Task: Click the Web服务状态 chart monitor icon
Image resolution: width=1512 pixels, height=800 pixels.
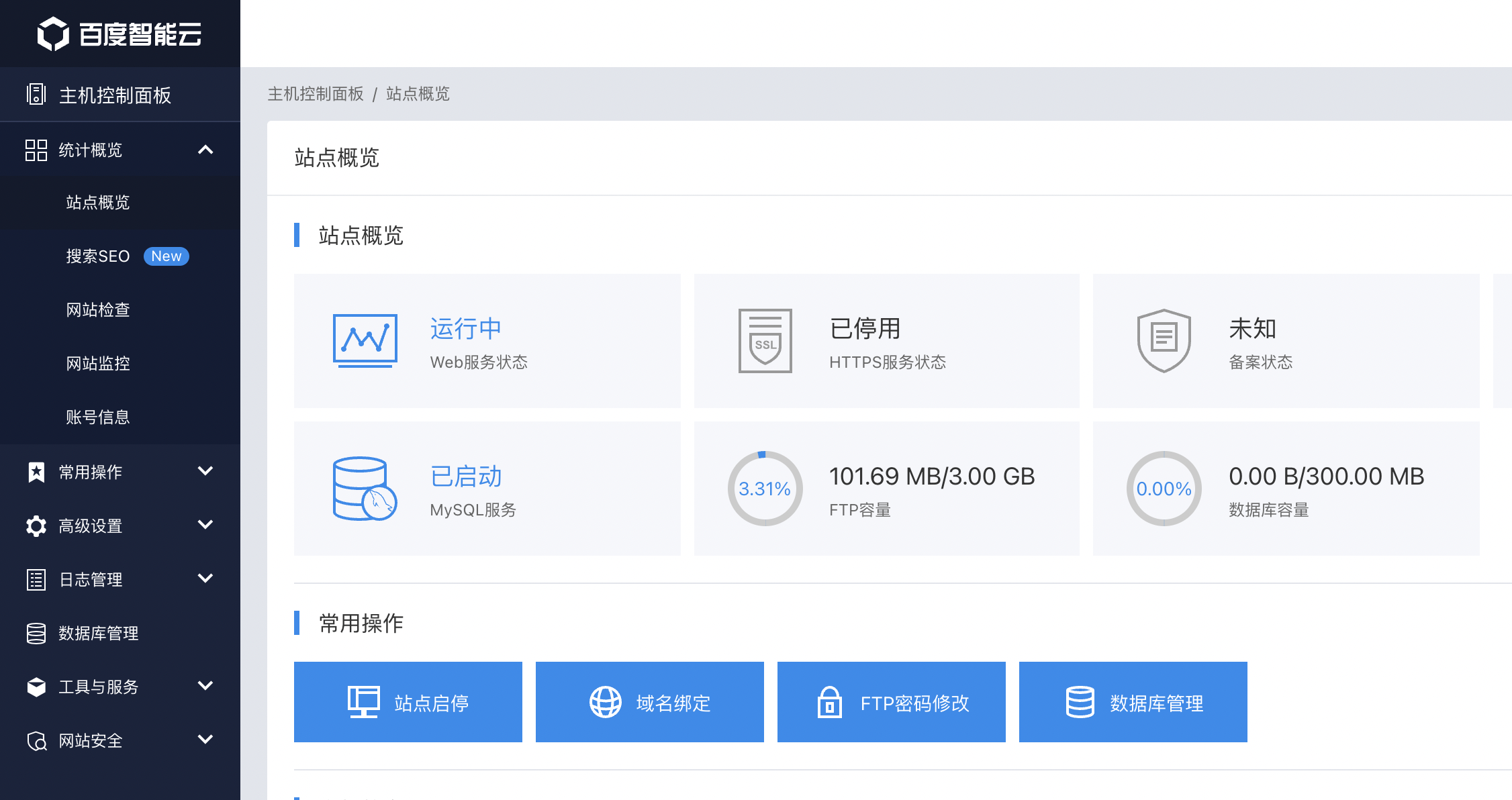Action: click(x=365, y=340)
